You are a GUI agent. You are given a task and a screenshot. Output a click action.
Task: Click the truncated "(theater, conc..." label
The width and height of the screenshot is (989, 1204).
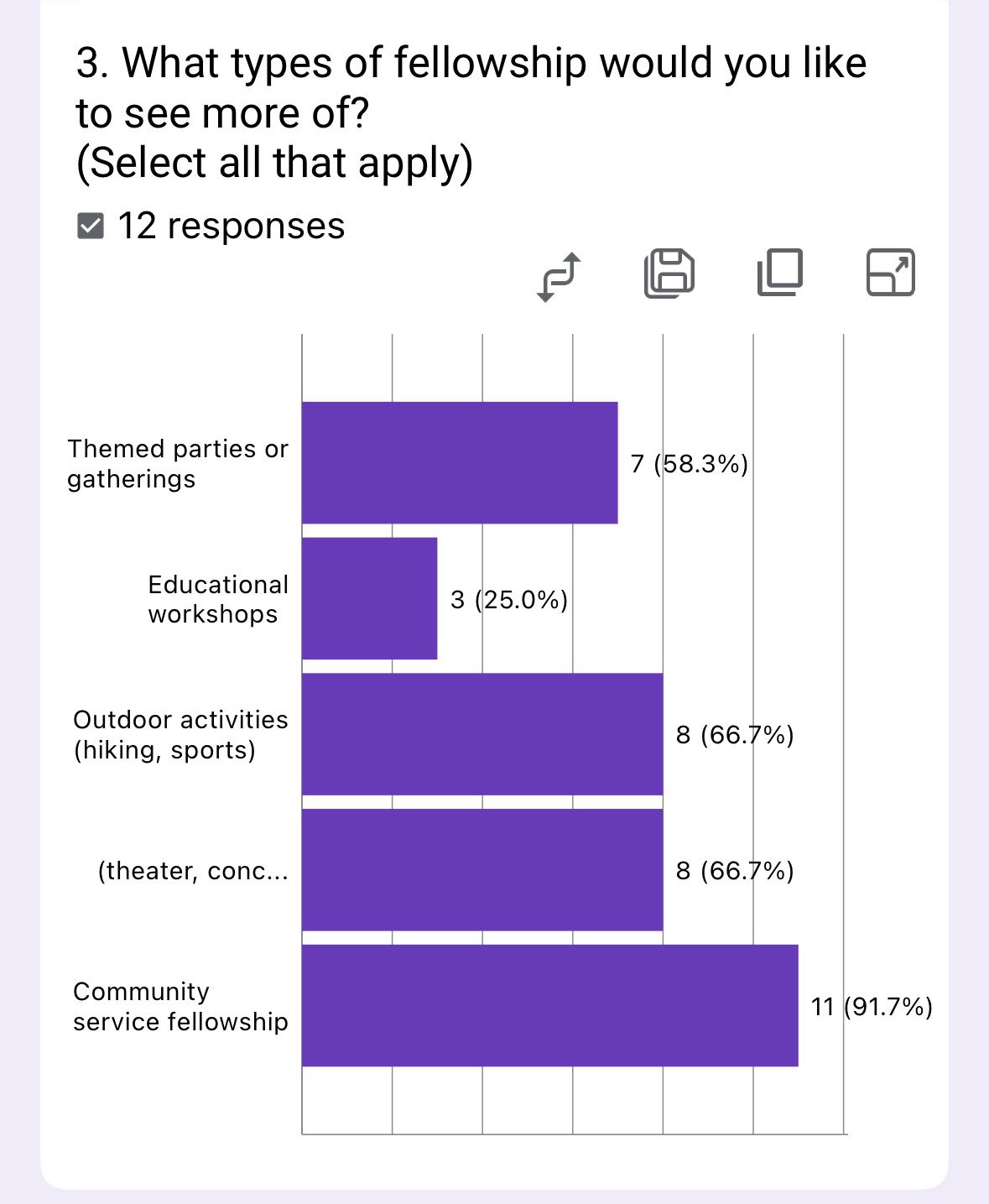coord(193,871)
